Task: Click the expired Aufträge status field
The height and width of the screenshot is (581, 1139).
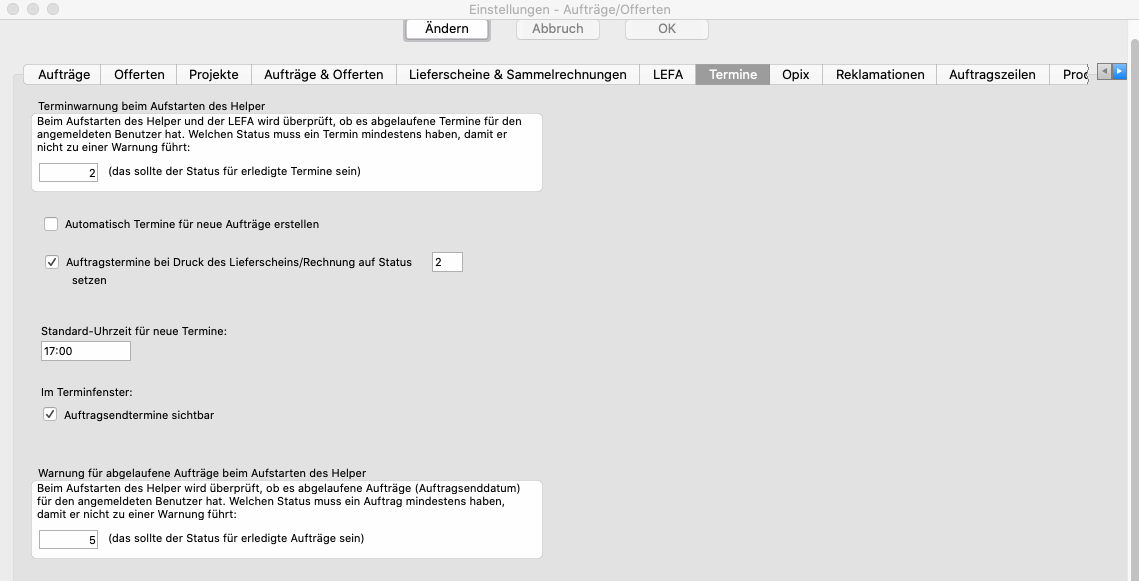Action: click(69, 539)
